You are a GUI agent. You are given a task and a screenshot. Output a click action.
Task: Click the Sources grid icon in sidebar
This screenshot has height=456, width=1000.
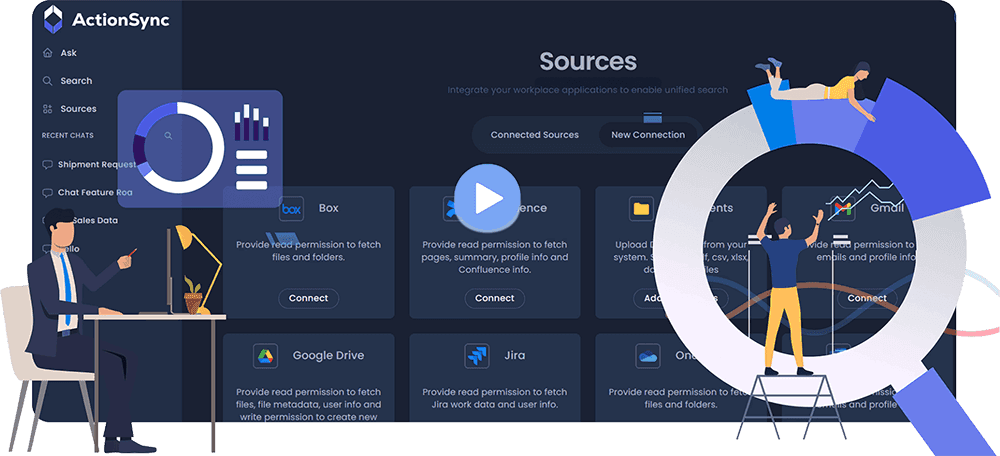[x=47, y=109]
